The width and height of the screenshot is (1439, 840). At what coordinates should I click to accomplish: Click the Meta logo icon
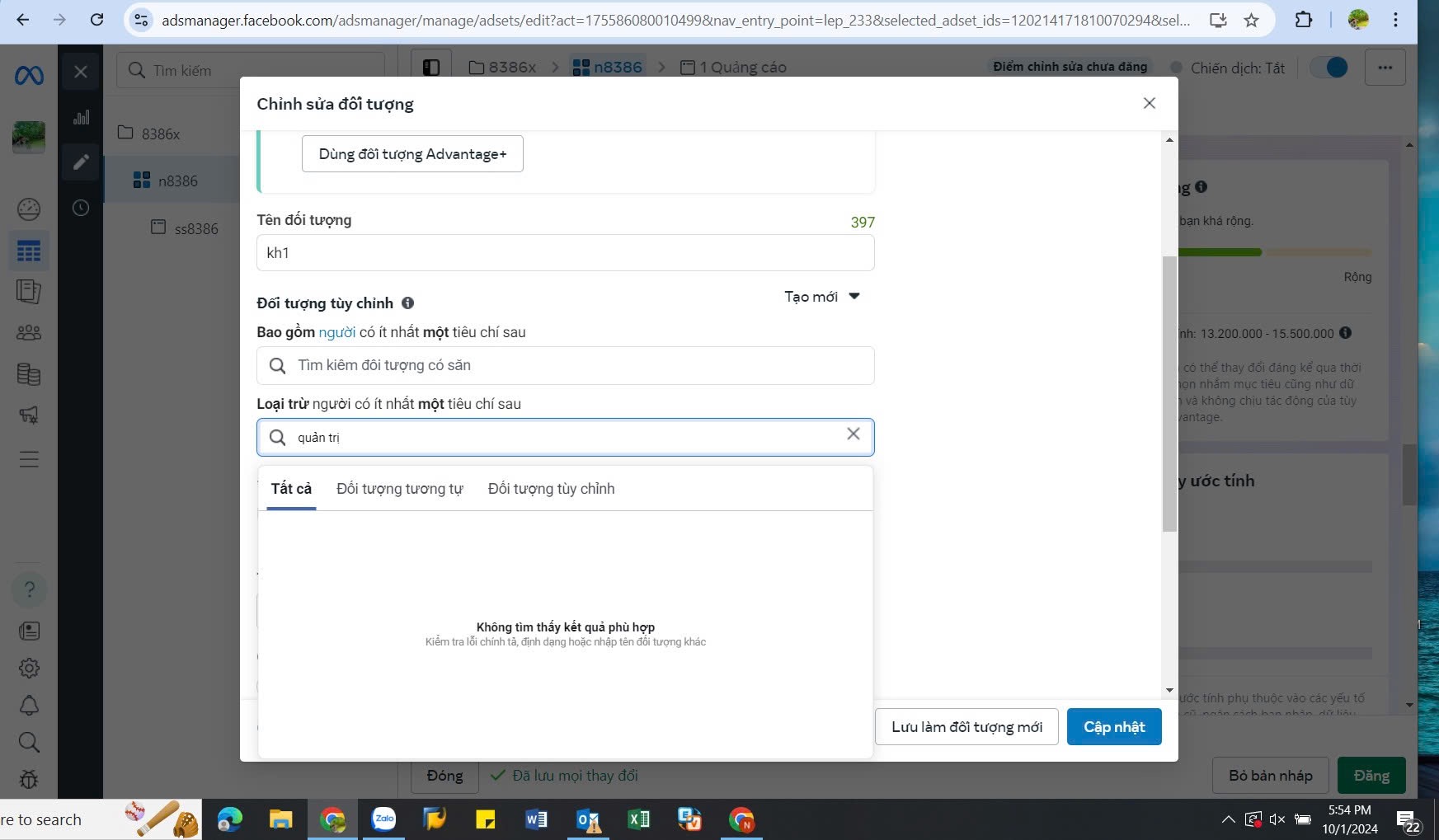pyautogui.click(x=29, y=76)
